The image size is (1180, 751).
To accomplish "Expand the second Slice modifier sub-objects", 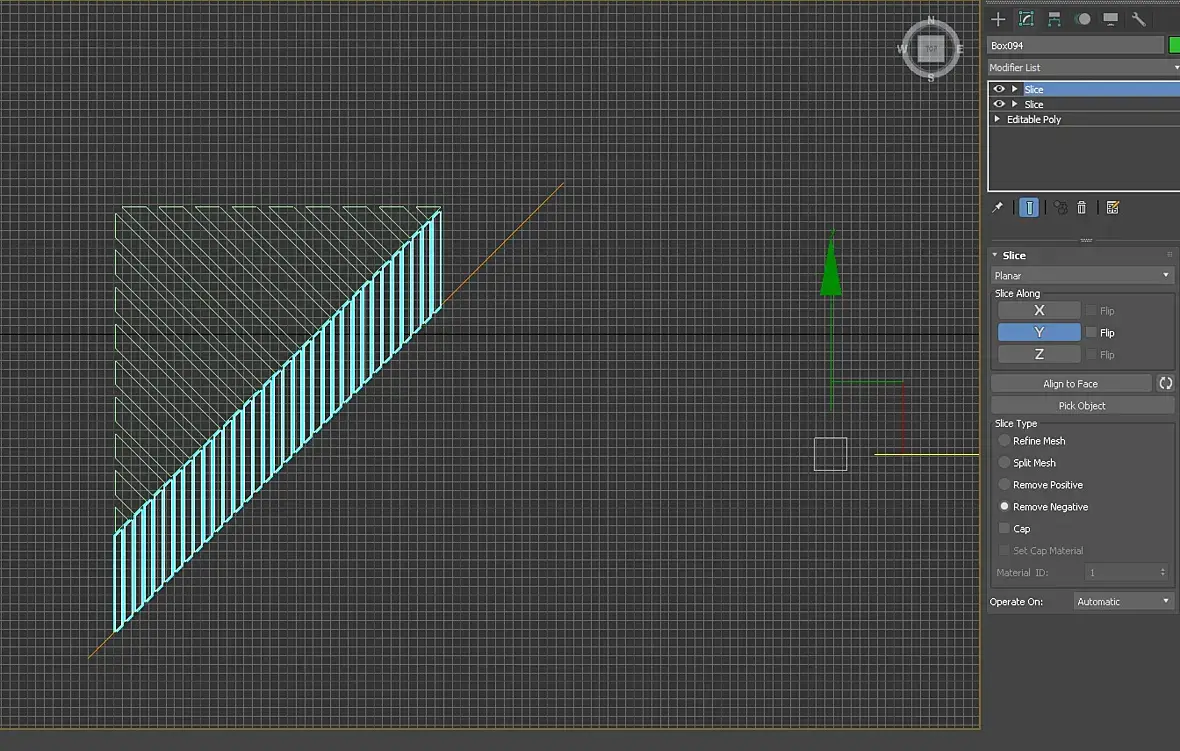I will click(x=1014, y=104).
